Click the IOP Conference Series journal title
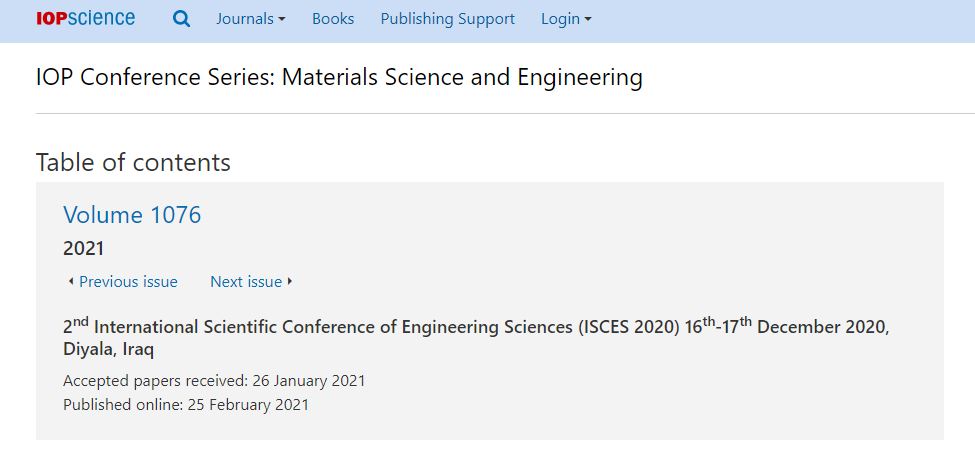975x465 pixels. [x=340, y=78]
